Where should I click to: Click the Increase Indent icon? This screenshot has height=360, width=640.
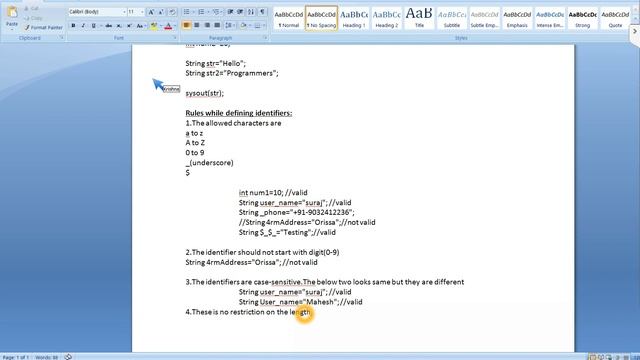coord(240,12)
